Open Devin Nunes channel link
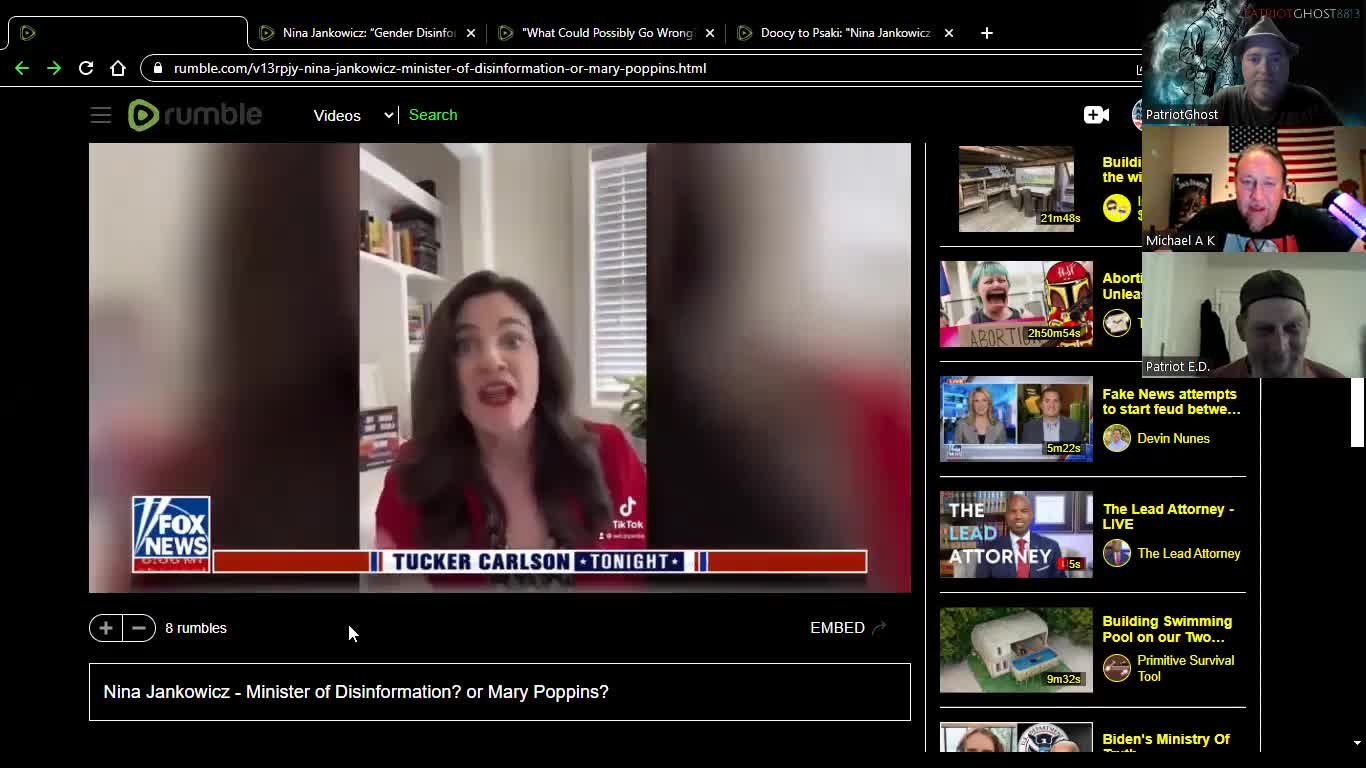This screenshot has width=1366, height=768. (x=1173, y=438)
